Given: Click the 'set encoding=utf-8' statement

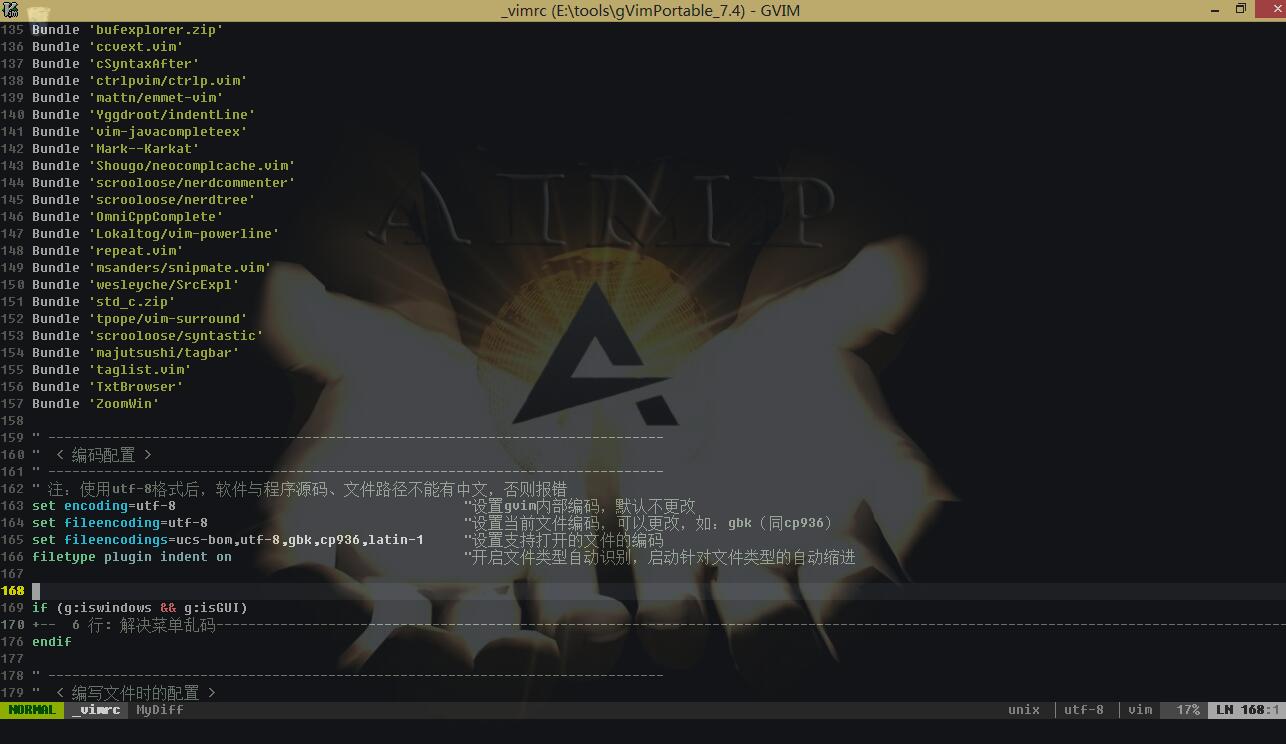Looking at the screenshot, I should pos(104,506).
